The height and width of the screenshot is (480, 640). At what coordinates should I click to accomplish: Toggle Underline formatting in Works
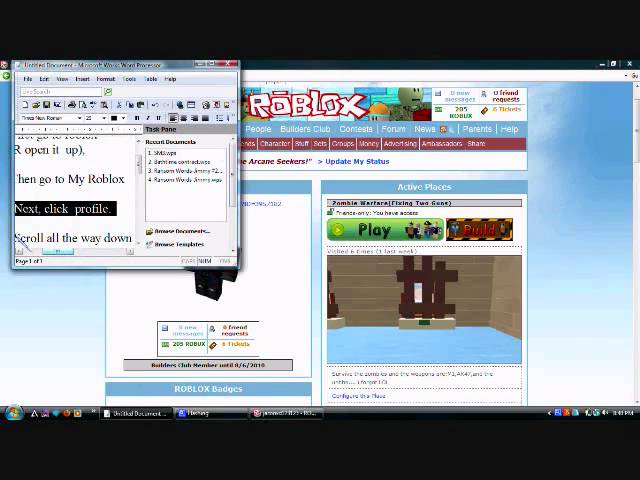[158, 118]
